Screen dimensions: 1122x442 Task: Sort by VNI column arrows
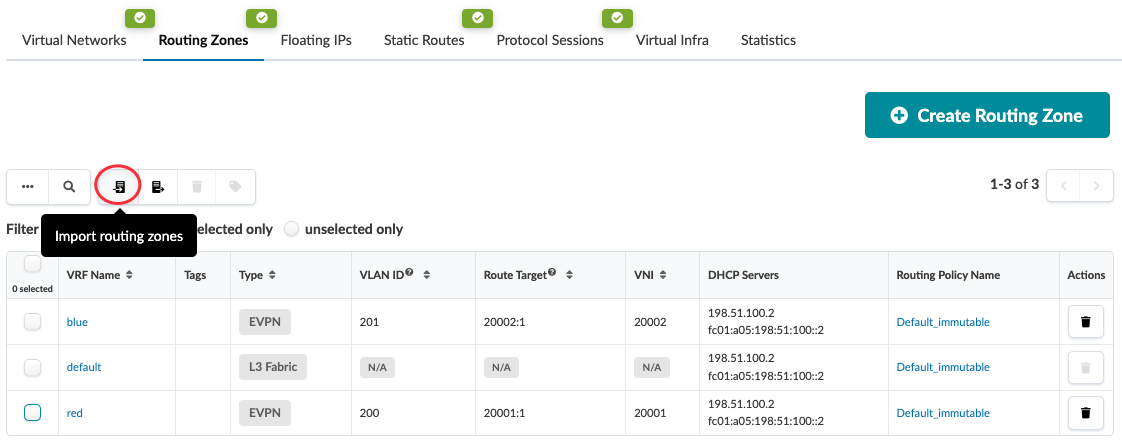click(x=666, y=275)
